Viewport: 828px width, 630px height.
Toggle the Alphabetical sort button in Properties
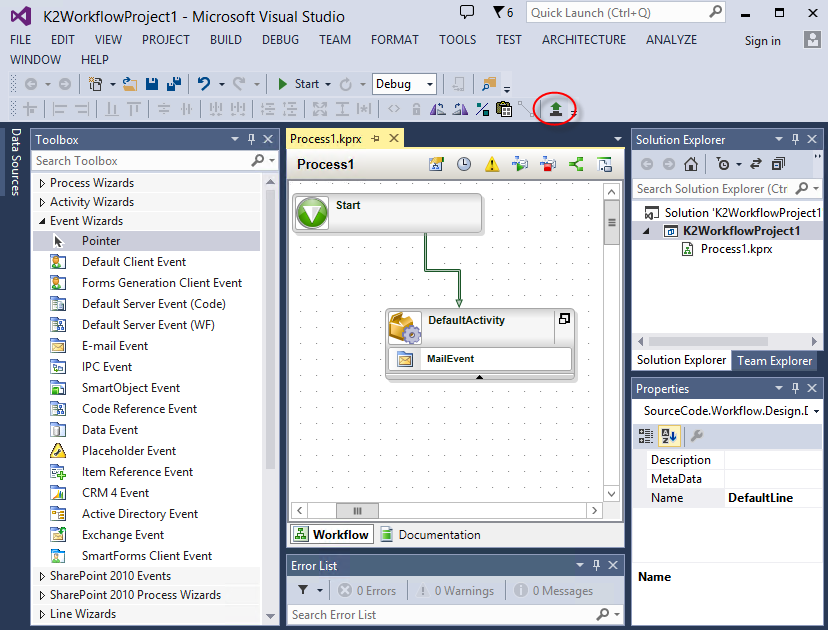coord(669,436)
